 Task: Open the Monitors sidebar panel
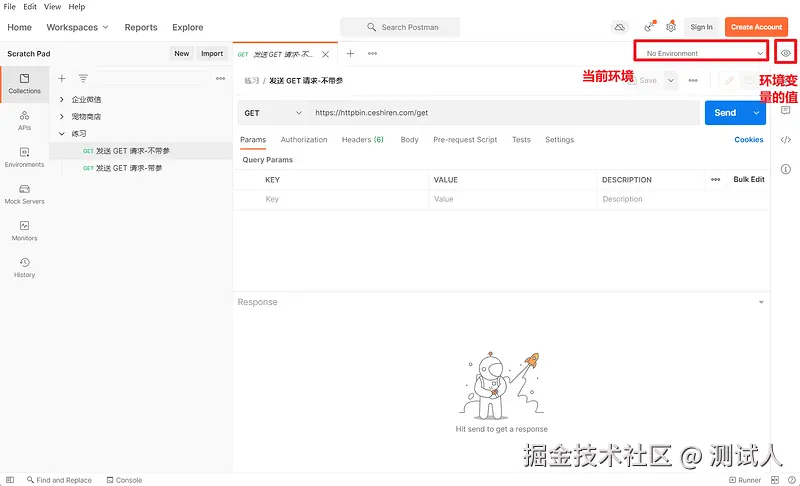24,231
